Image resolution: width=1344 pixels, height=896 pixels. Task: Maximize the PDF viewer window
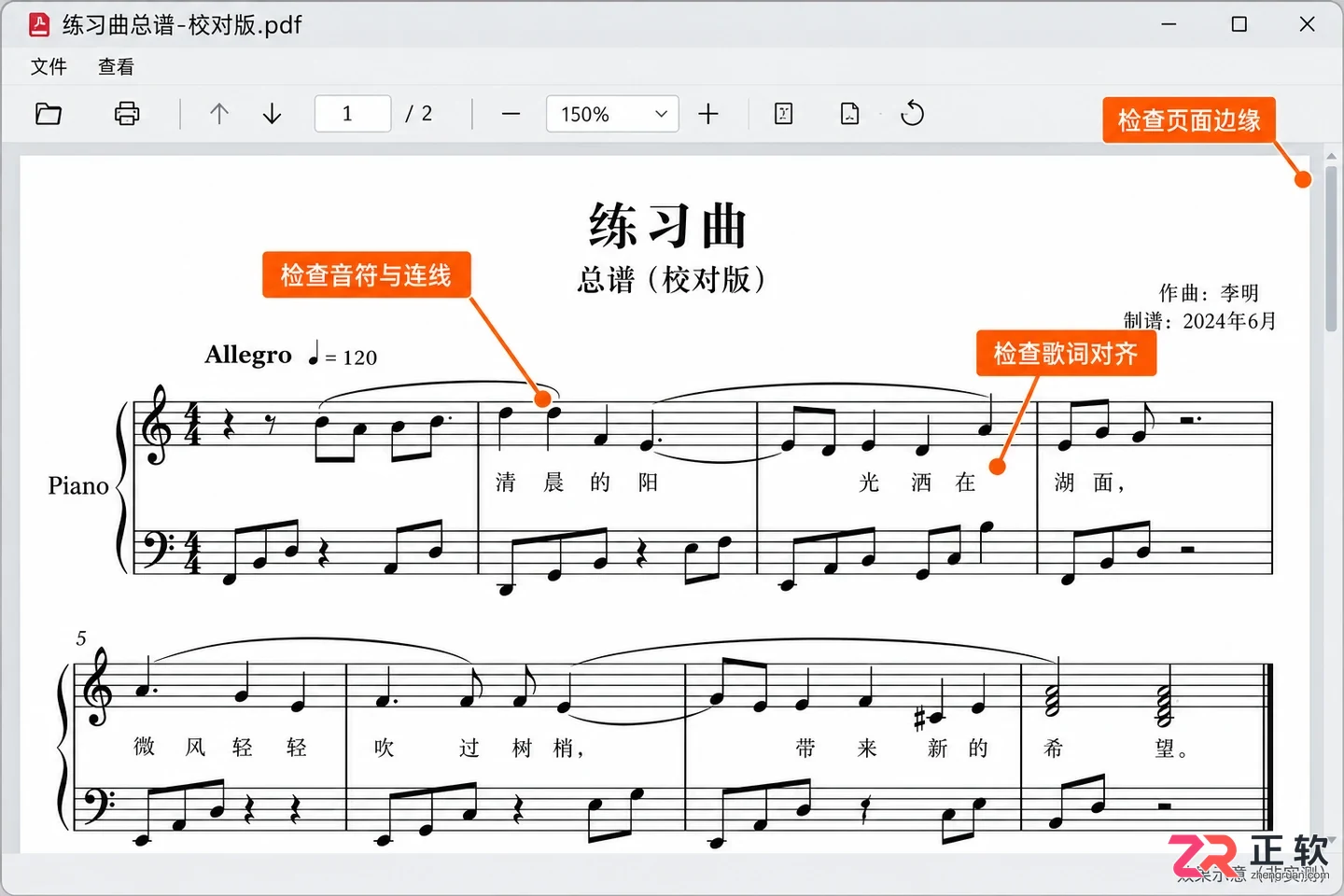tap(1239, 24)
